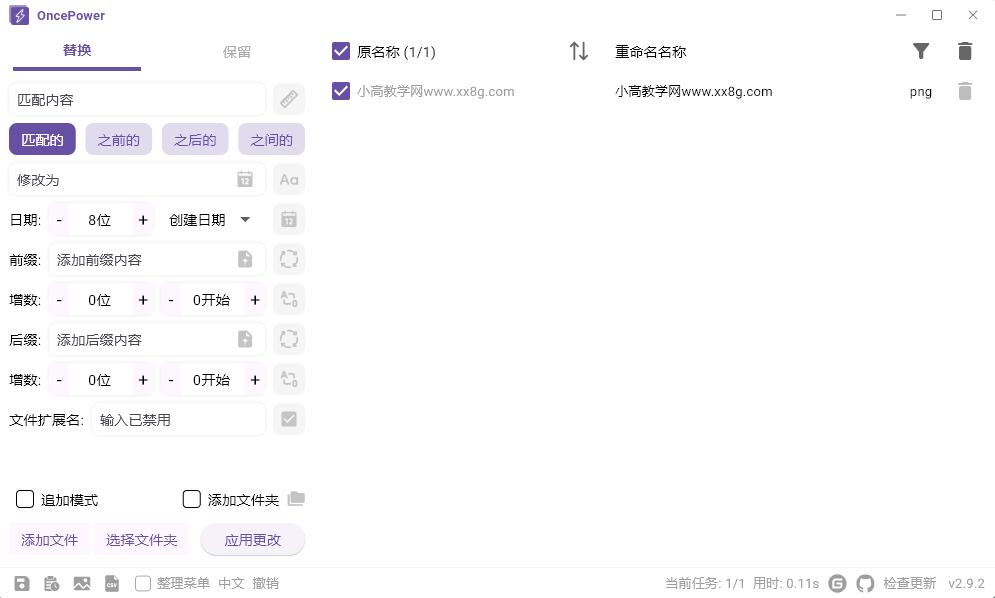Increase the 0开始 value under 后缀
Screen dimensions: 995x598
coord(254,380)
